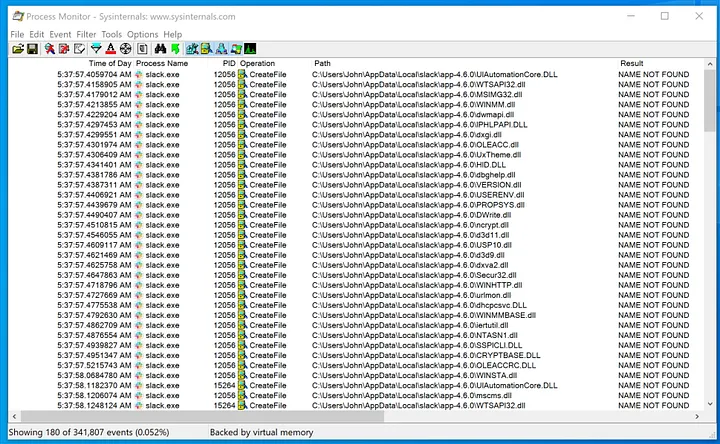Toggle the Autoscroll toolbar button
The height and width of the screenshot is (444, 720).
[64, 48]
